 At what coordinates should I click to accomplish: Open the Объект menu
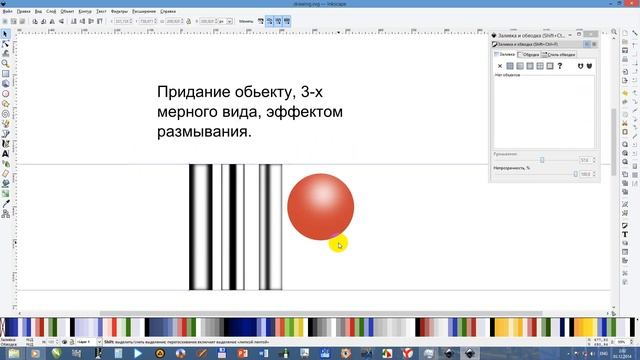[x=67, y=11]
